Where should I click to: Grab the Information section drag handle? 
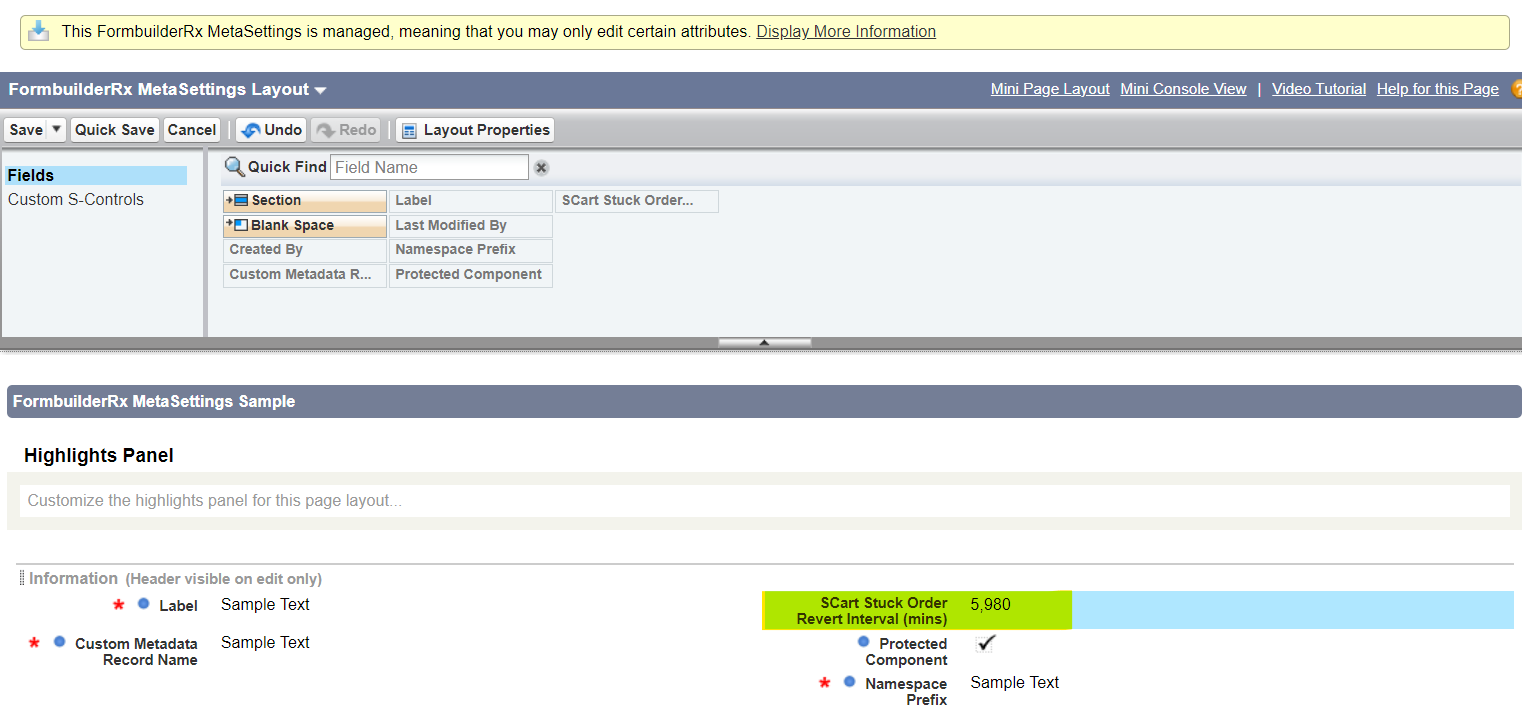tap(22, 579)
